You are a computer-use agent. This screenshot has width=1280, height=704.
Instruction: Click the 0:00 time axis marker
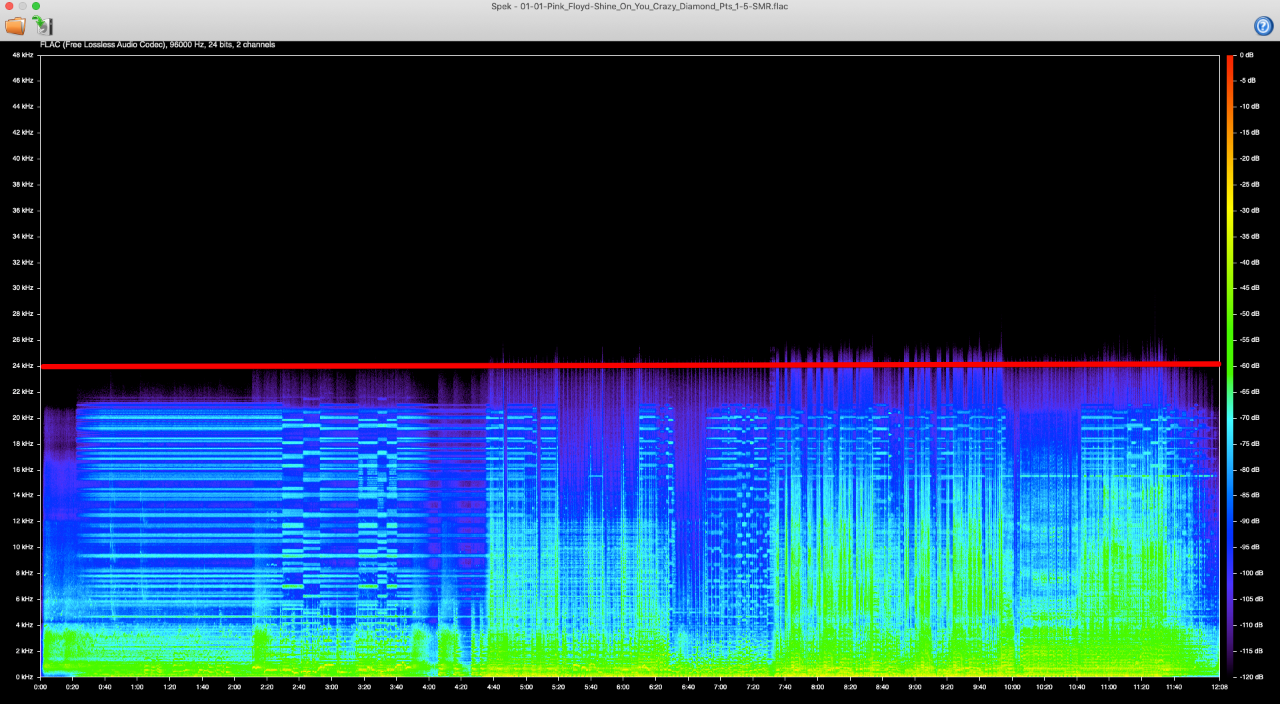[41, 687]
